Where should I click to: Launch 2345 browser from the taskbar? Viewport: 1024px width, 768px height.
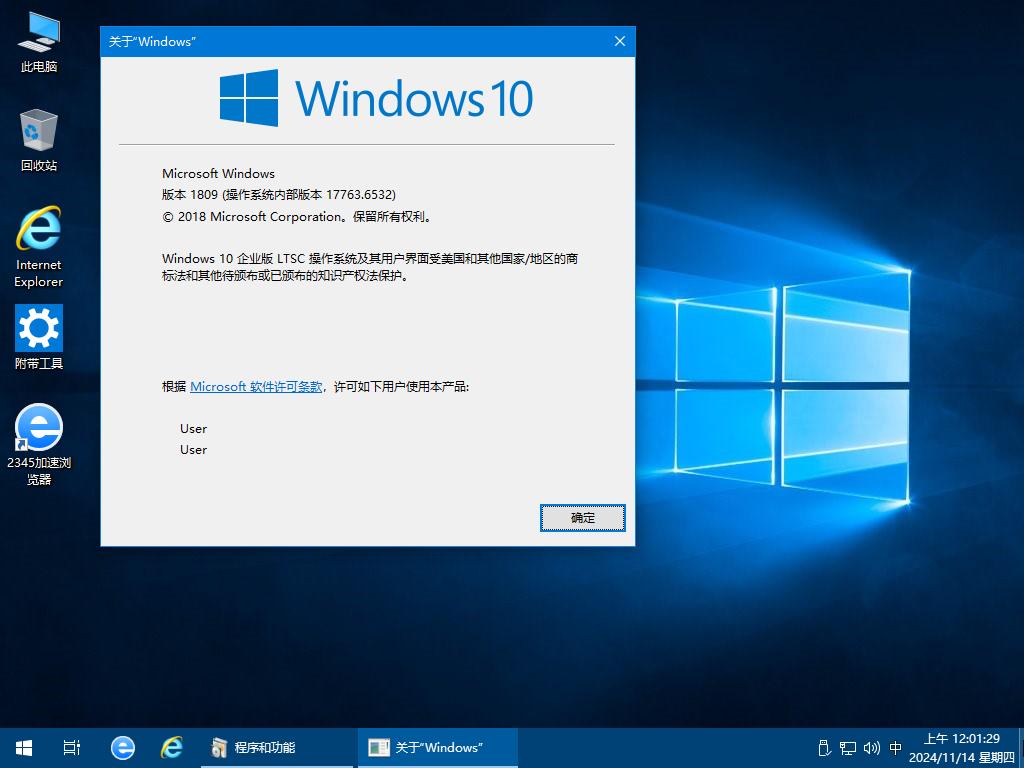[x=123, y=748]
